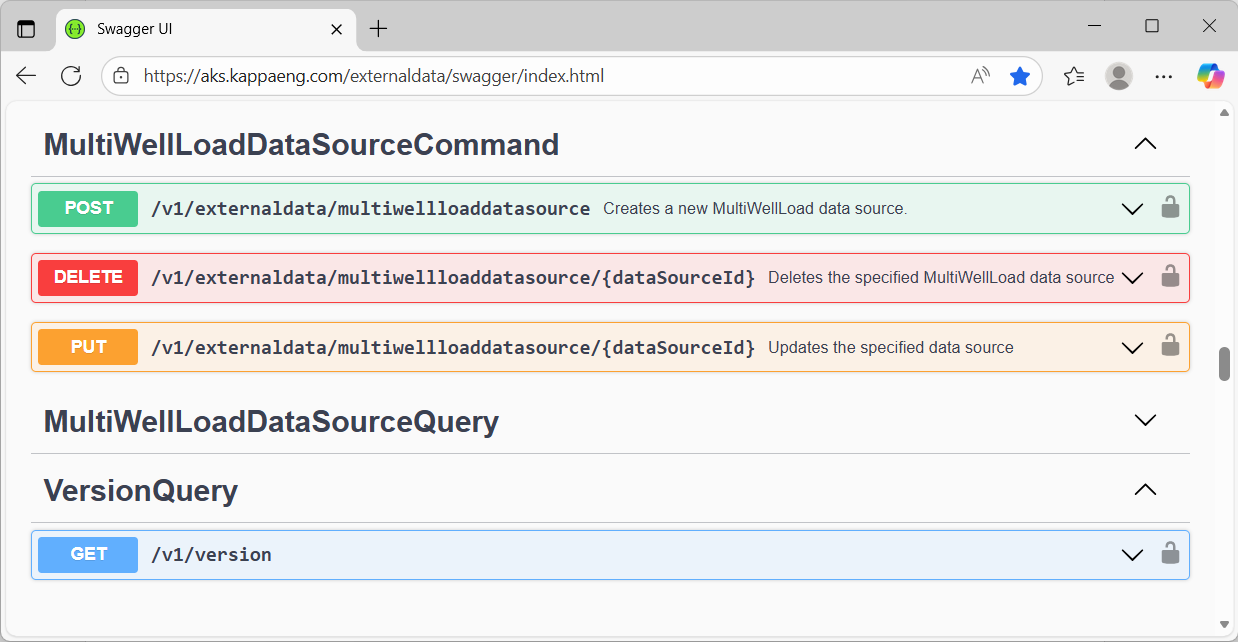
Task: Open the Copilot sidebar icon
Action: coord(1210,76)
